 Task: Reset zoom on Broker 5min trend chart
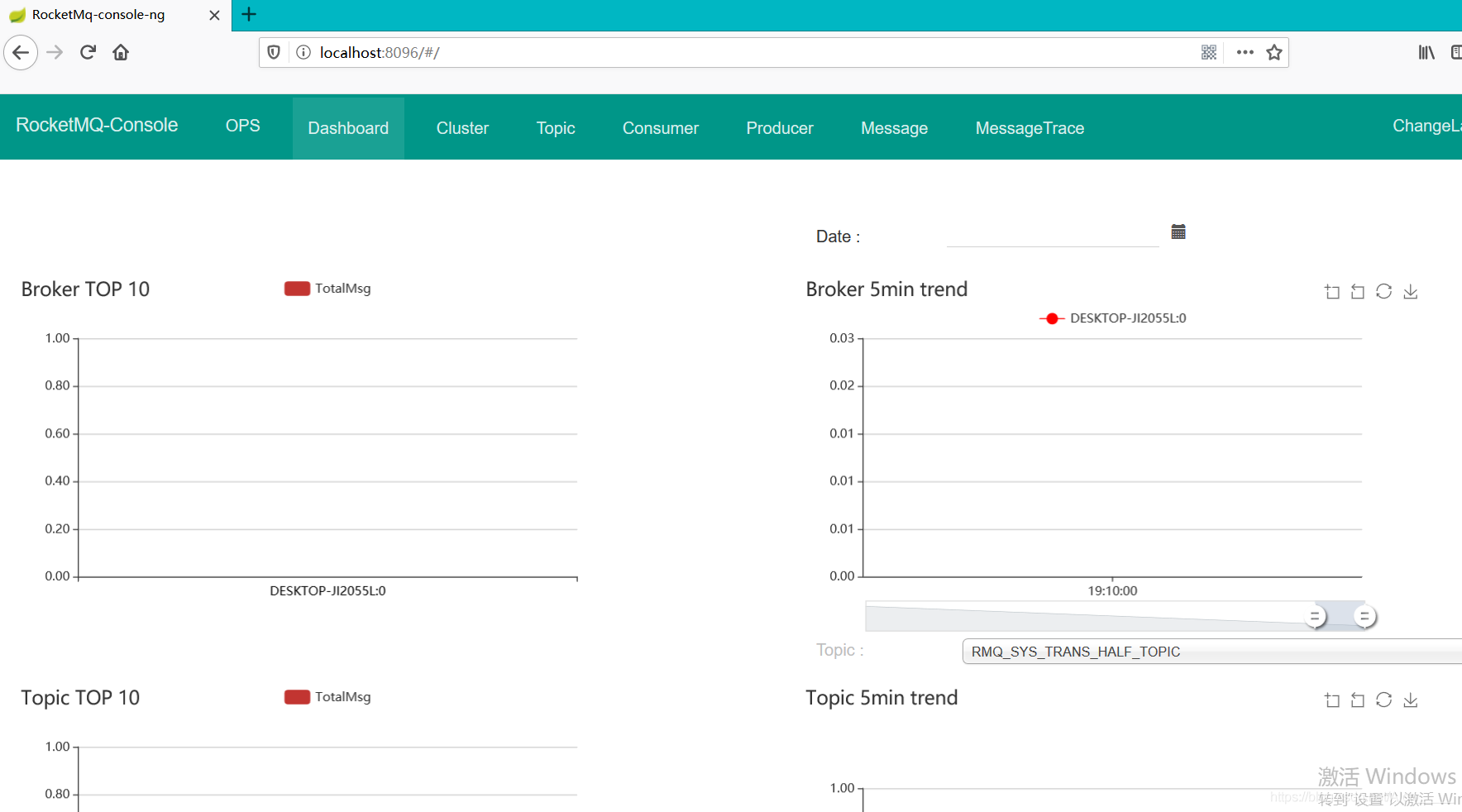click(1358, 292)
